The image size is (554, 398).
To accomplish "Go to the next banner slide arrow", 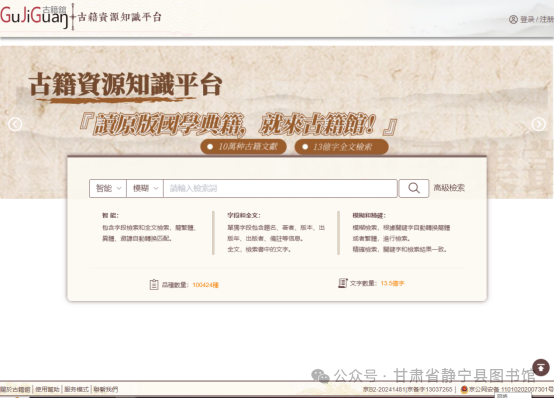I will pyautogui.click(x=538, y=124).
